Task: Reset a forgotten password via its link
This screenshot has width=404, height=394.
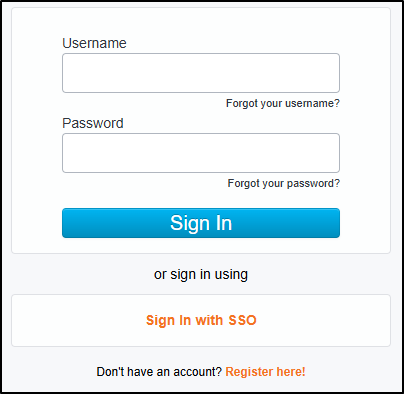Action: pyautogui.click(x=284, y=183)
